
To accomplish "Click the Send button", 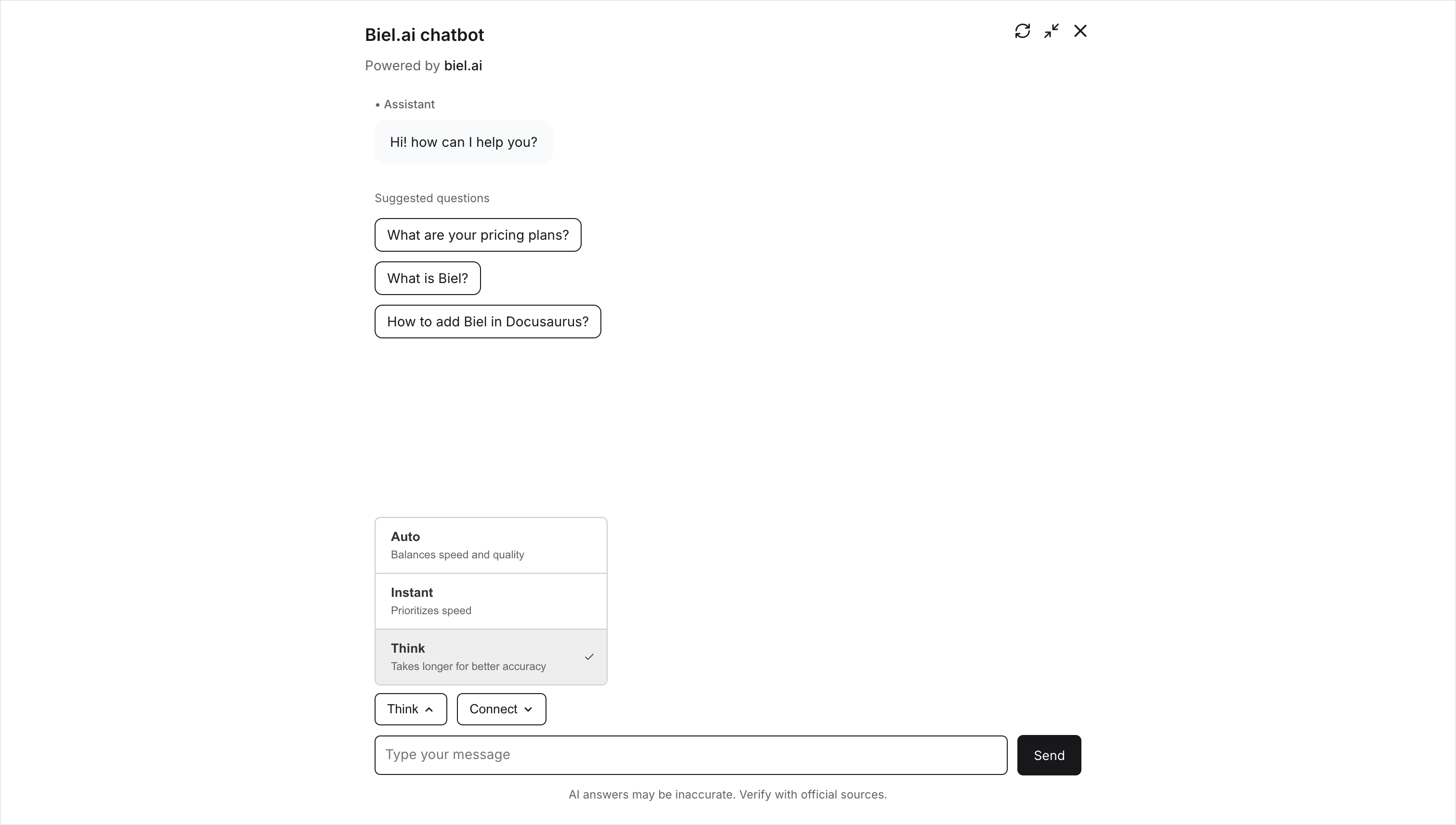I will pyautogui.click(x=1049, y=755).
